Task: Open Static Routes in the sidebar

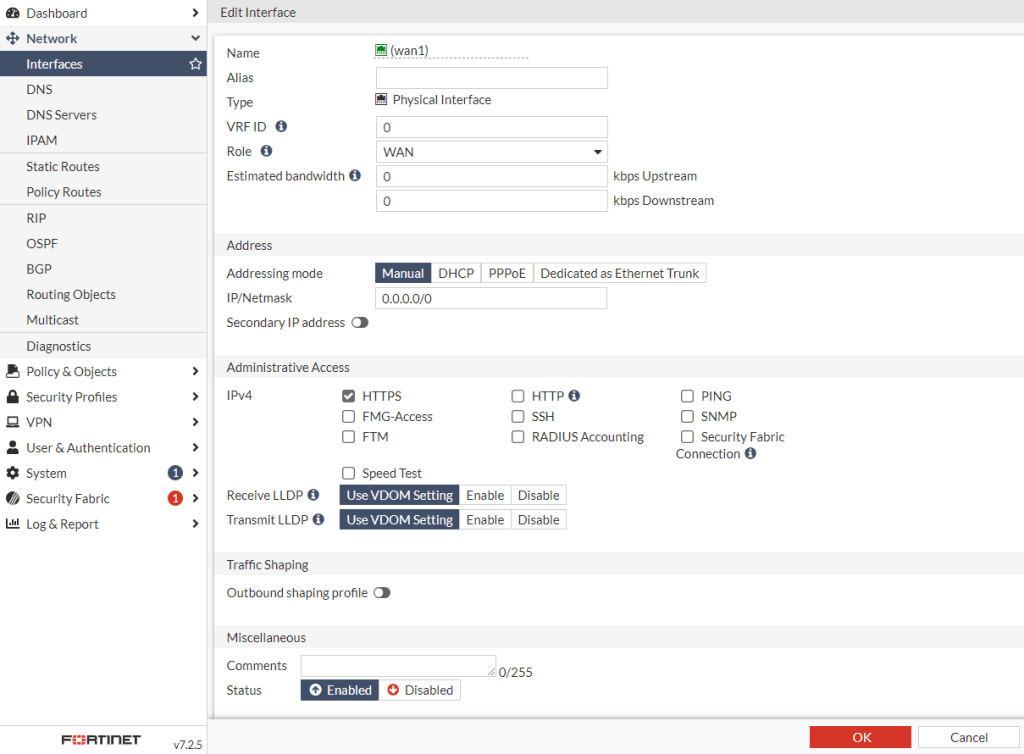Action: [63, 167]
